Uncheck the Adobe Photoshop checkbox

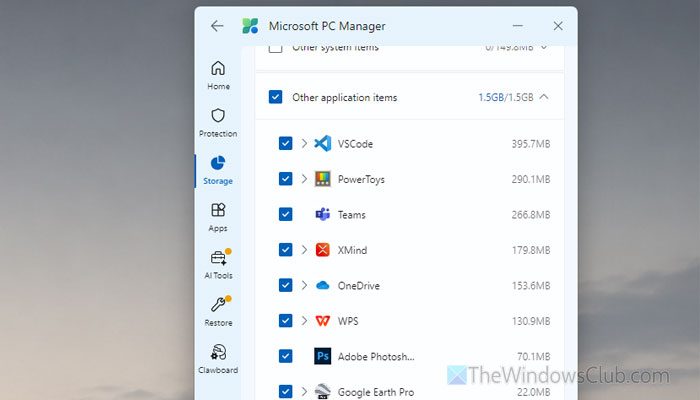[x=286, y=356]
